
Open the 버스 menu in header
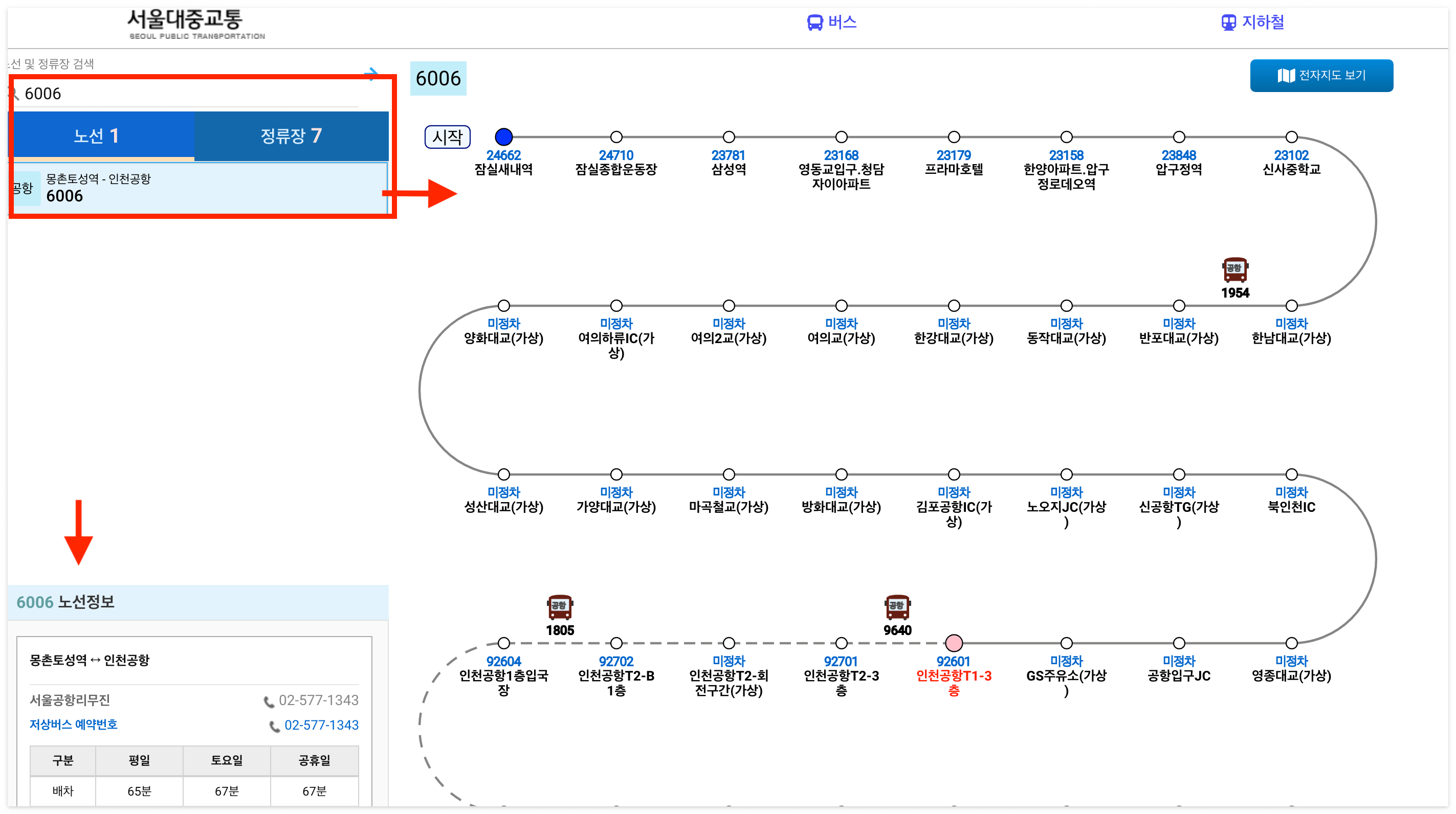pyautogui.click(x=831, y=22)
